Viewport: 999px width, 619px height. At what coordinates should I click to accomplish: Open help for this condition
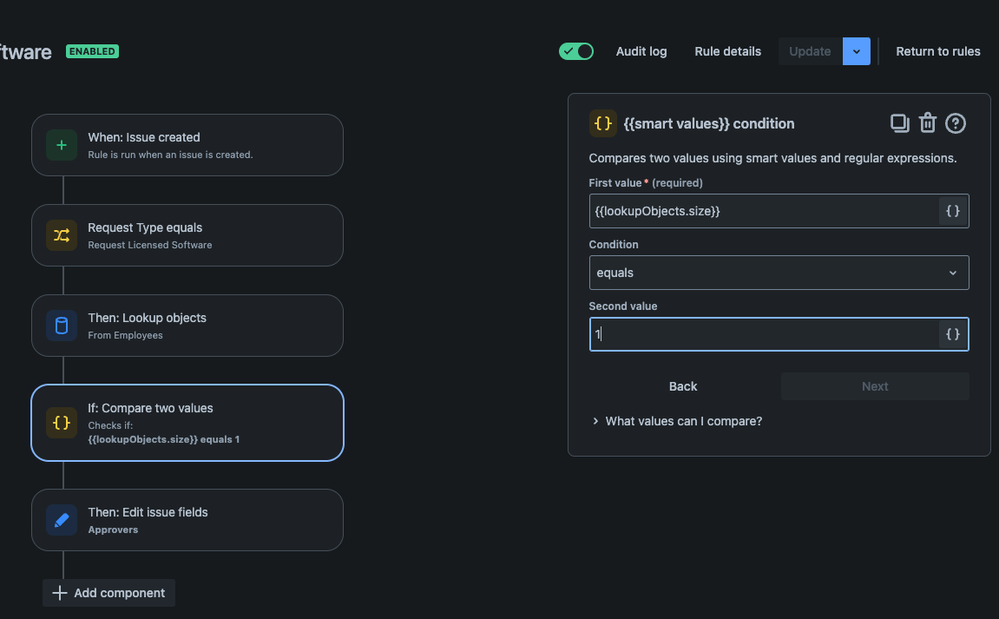click(x=956, y=123)
